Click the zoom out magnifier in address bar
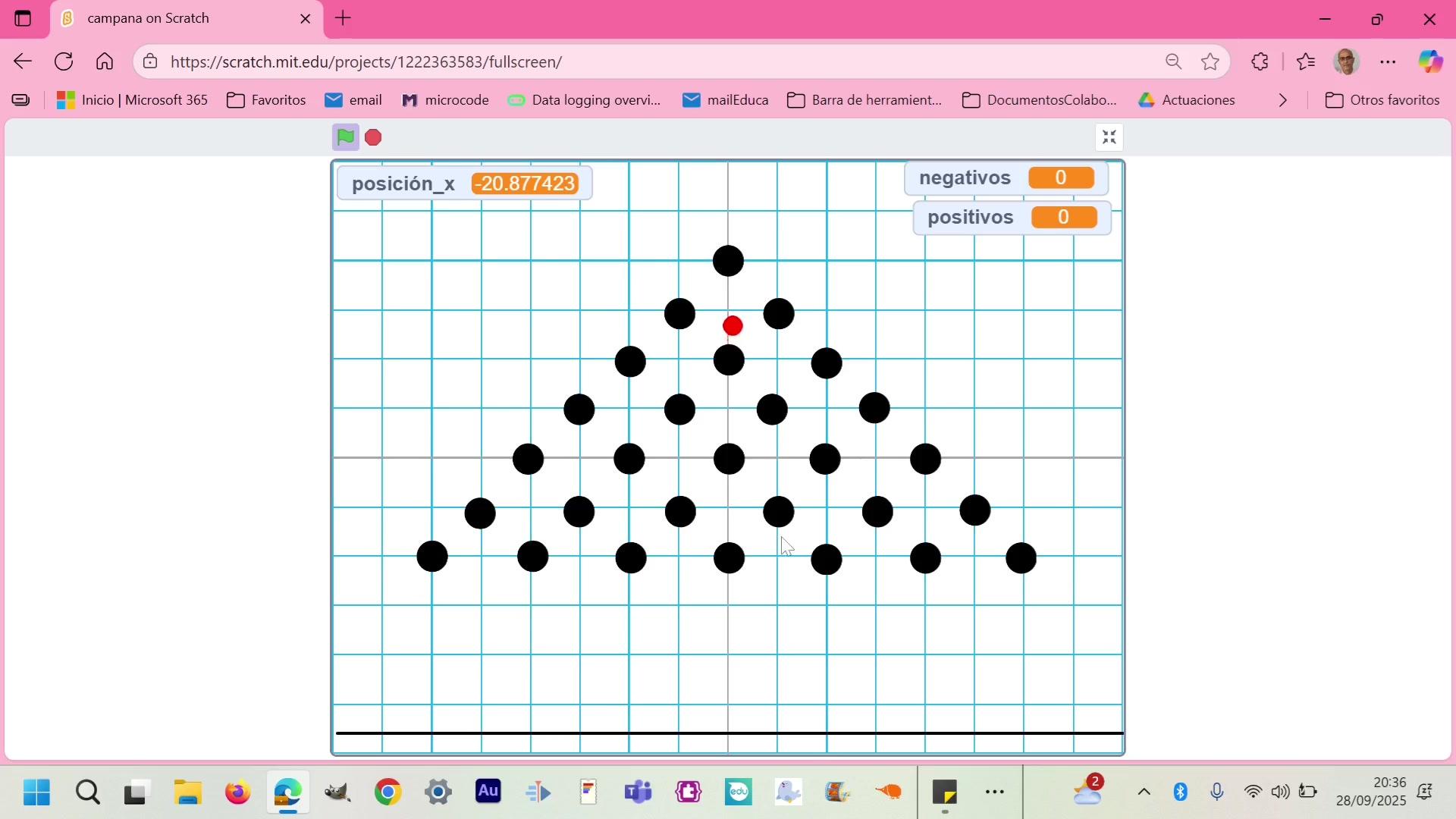Image resolution: width=1456 pixels, height=819 pixels. [x=1173, y=61]
